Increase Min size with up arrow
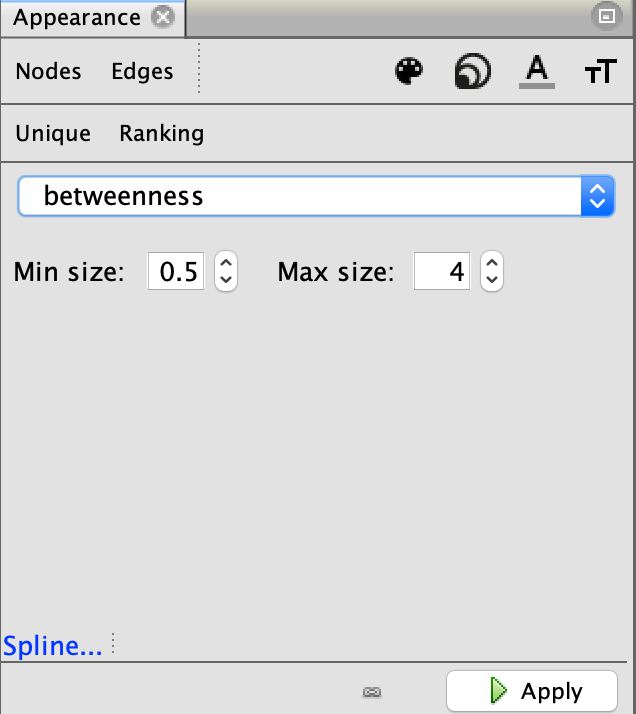Screen dimensions: 636x714 click(x=226, y=263)
